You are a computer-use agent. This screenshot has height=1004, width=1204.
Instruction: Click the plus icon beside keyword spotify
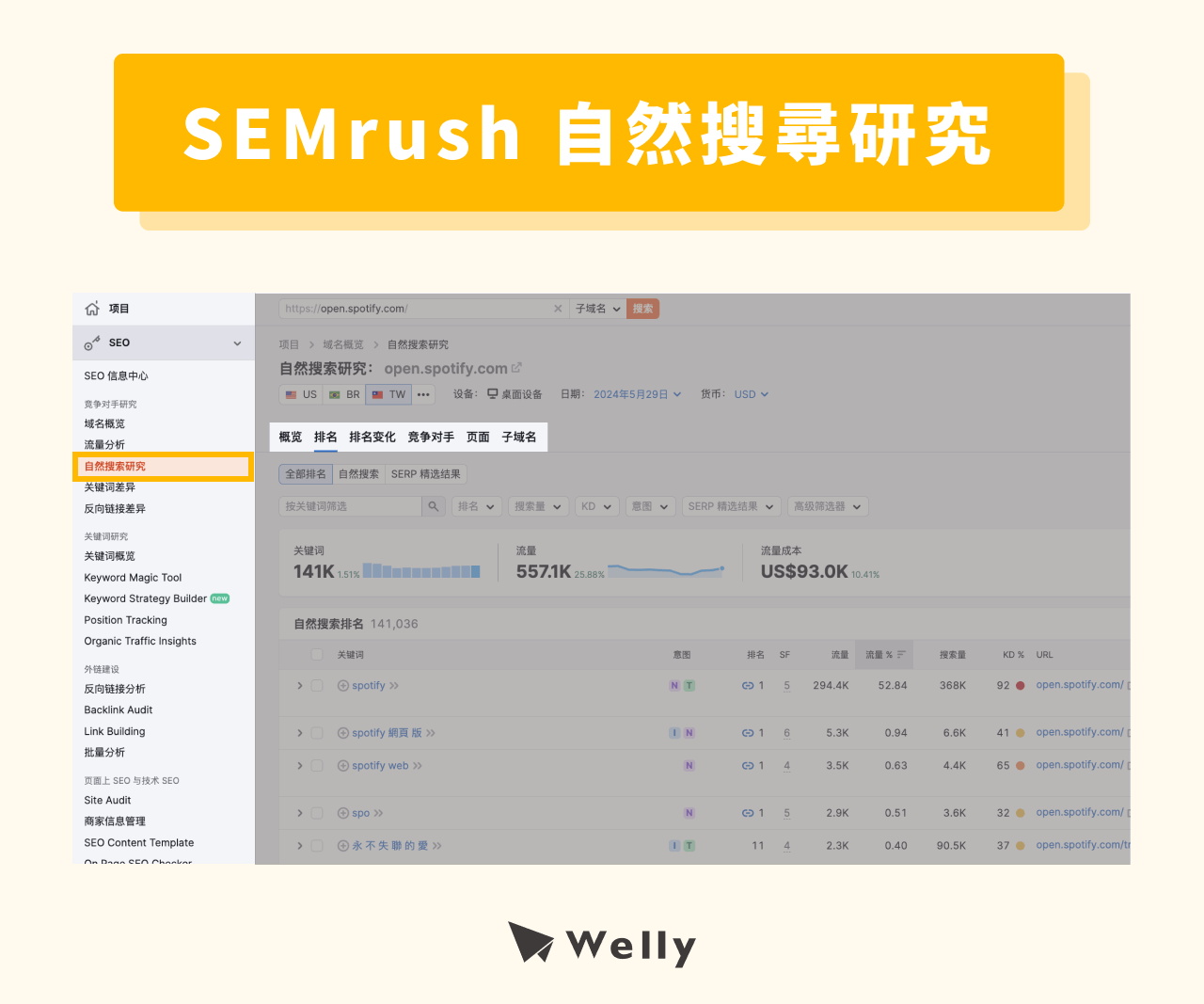coord(343,686)
